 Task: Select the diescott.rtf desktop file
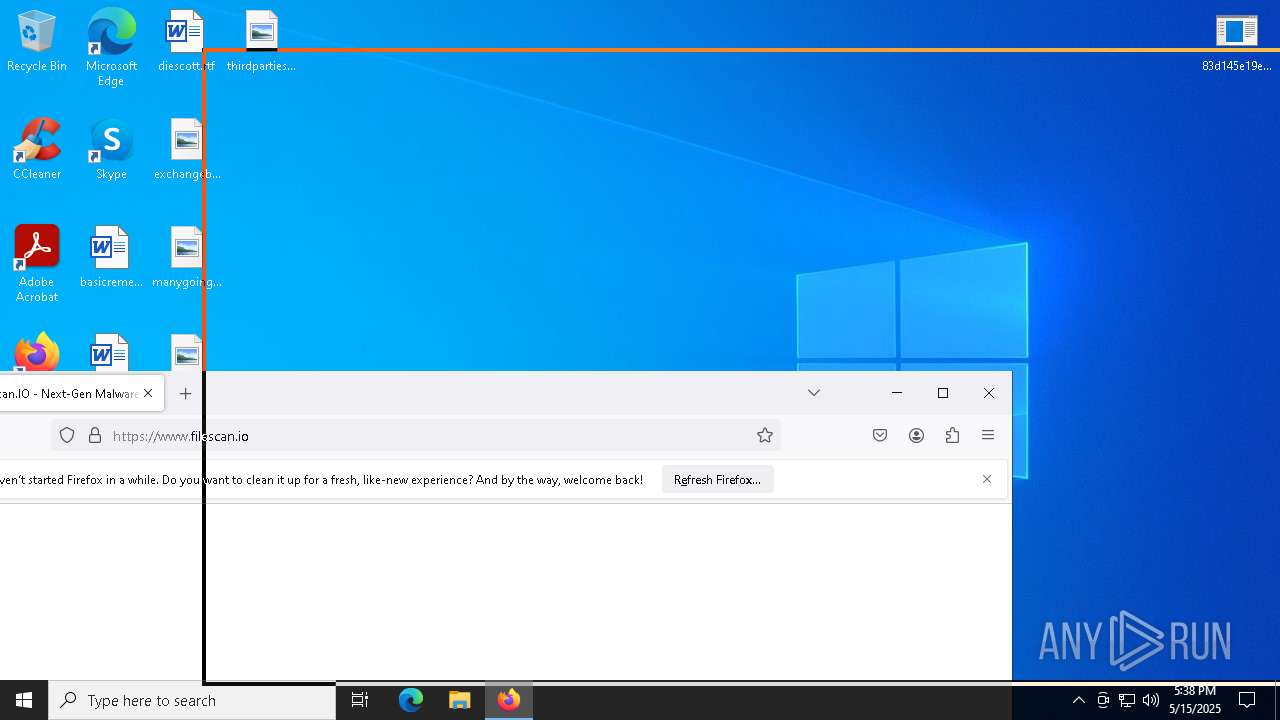[x=186, y=41]
